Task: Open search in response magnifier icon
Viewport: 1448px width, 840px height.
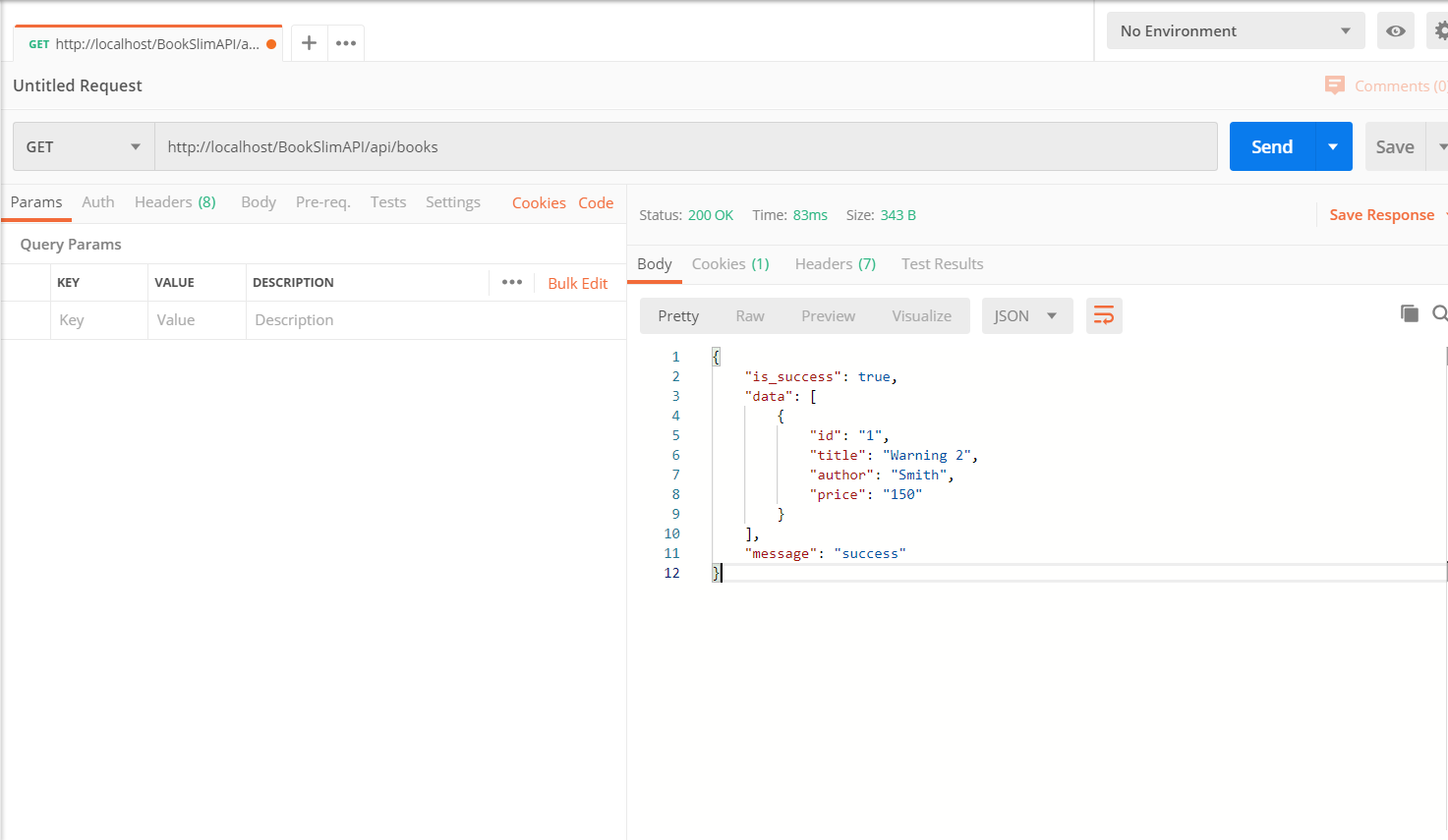Action: (1440, 313)
